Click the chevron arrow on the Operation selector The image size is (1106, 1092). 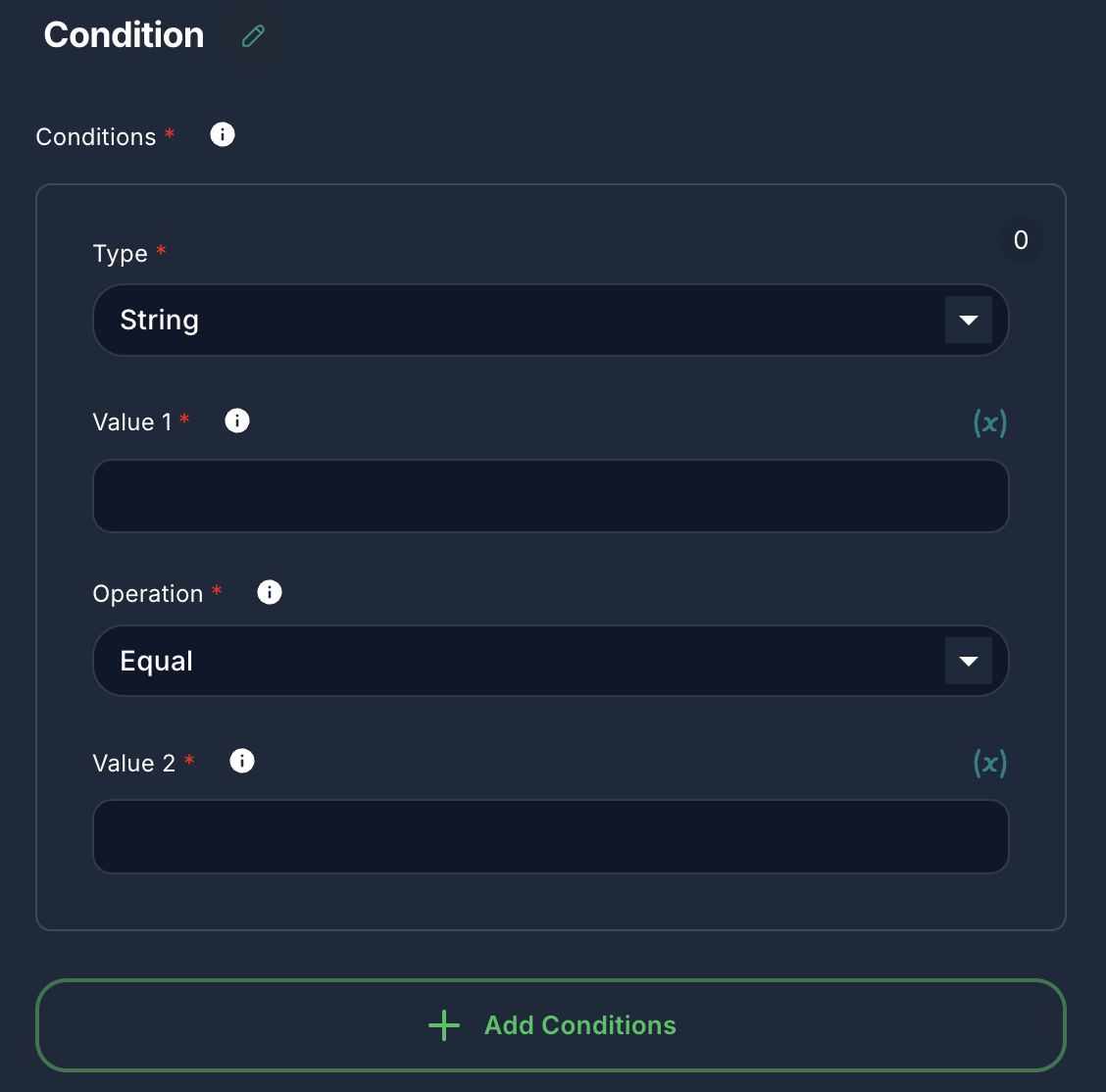coord(969,661)
